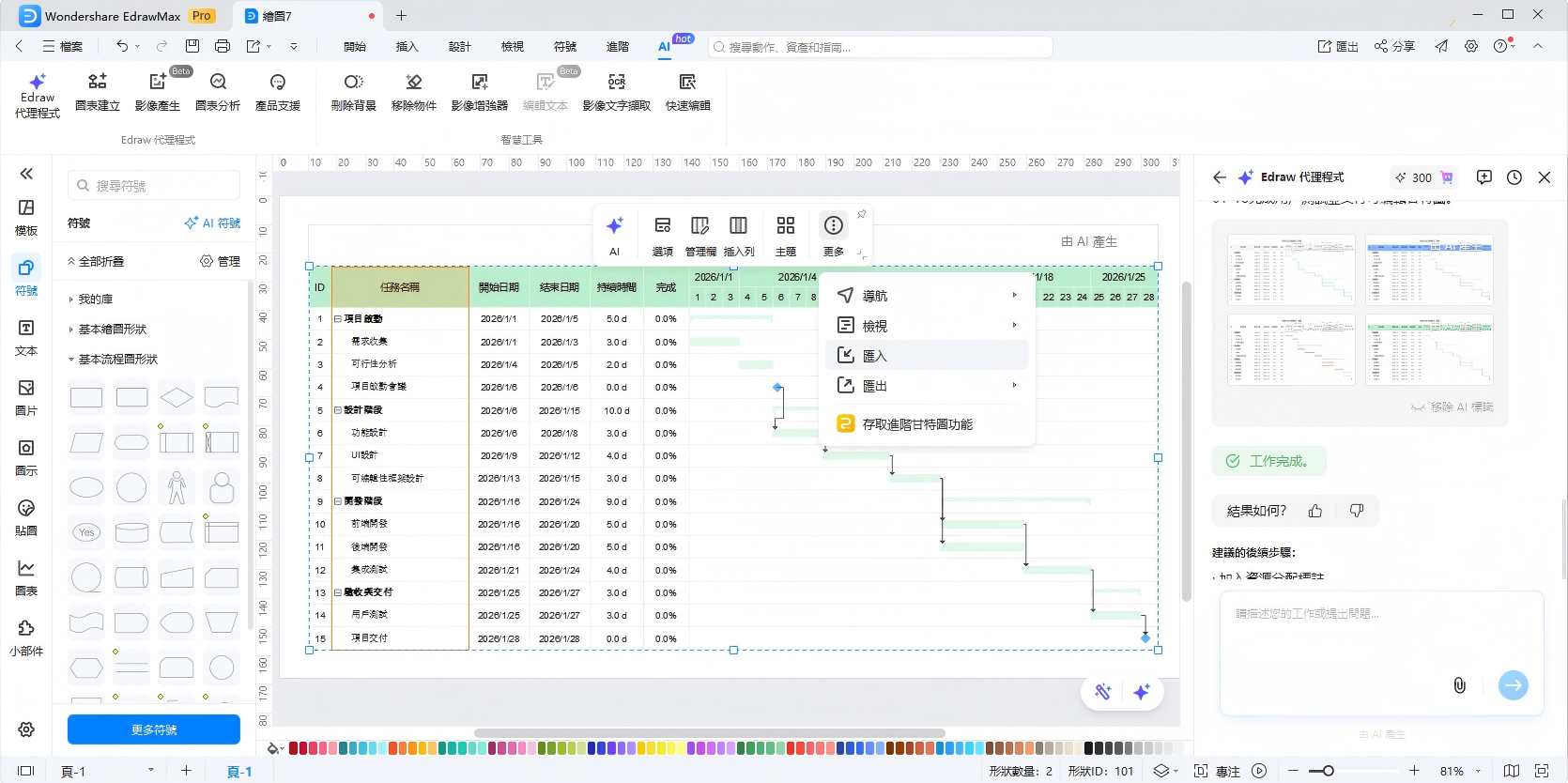Click 全部折疊 to collapse all libraries
This screenshot has width=1568, height=783.
(96, 262)
